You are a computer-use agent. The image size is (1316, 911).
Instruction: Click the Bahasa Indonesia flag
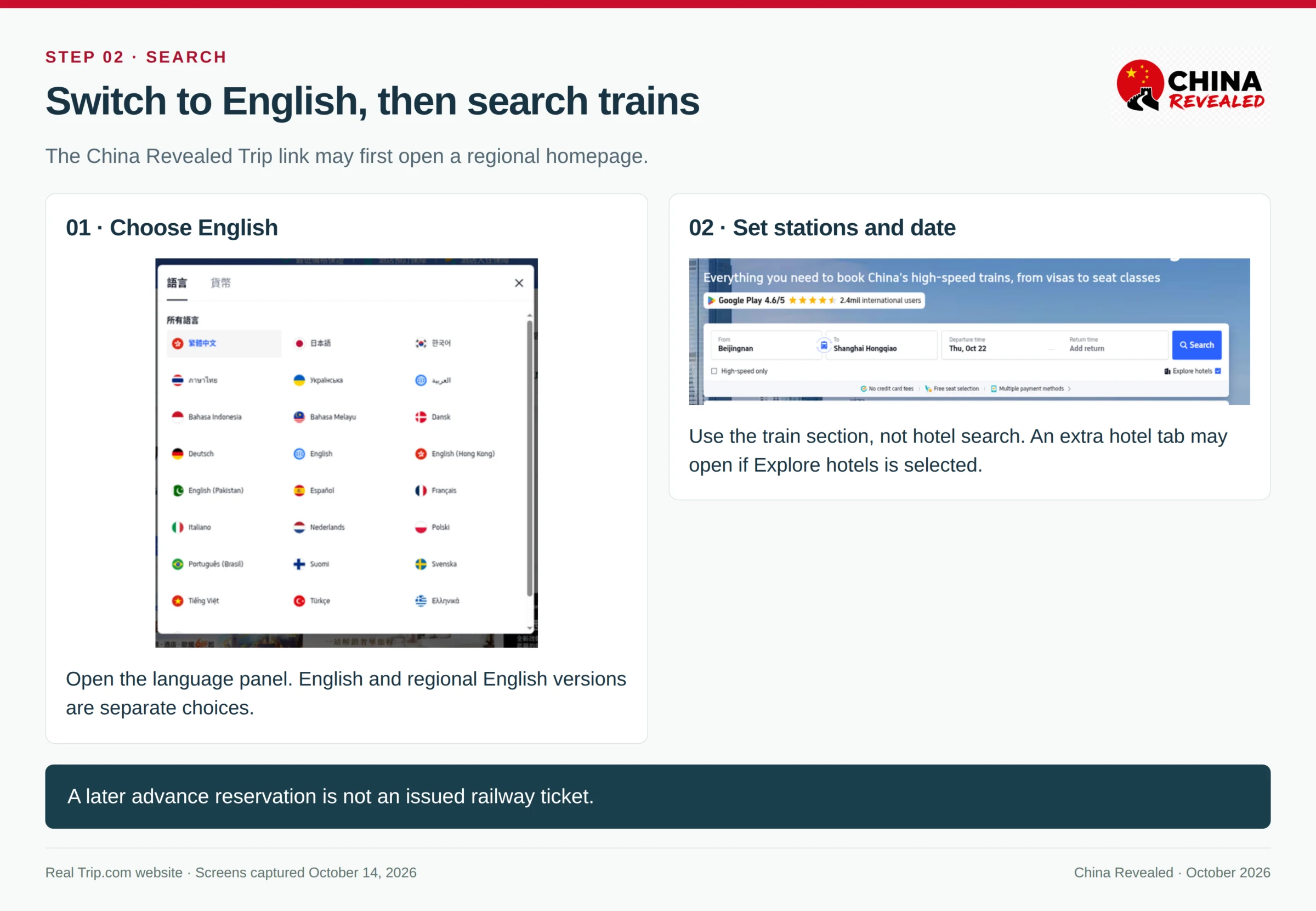click(x=178, y=417)
